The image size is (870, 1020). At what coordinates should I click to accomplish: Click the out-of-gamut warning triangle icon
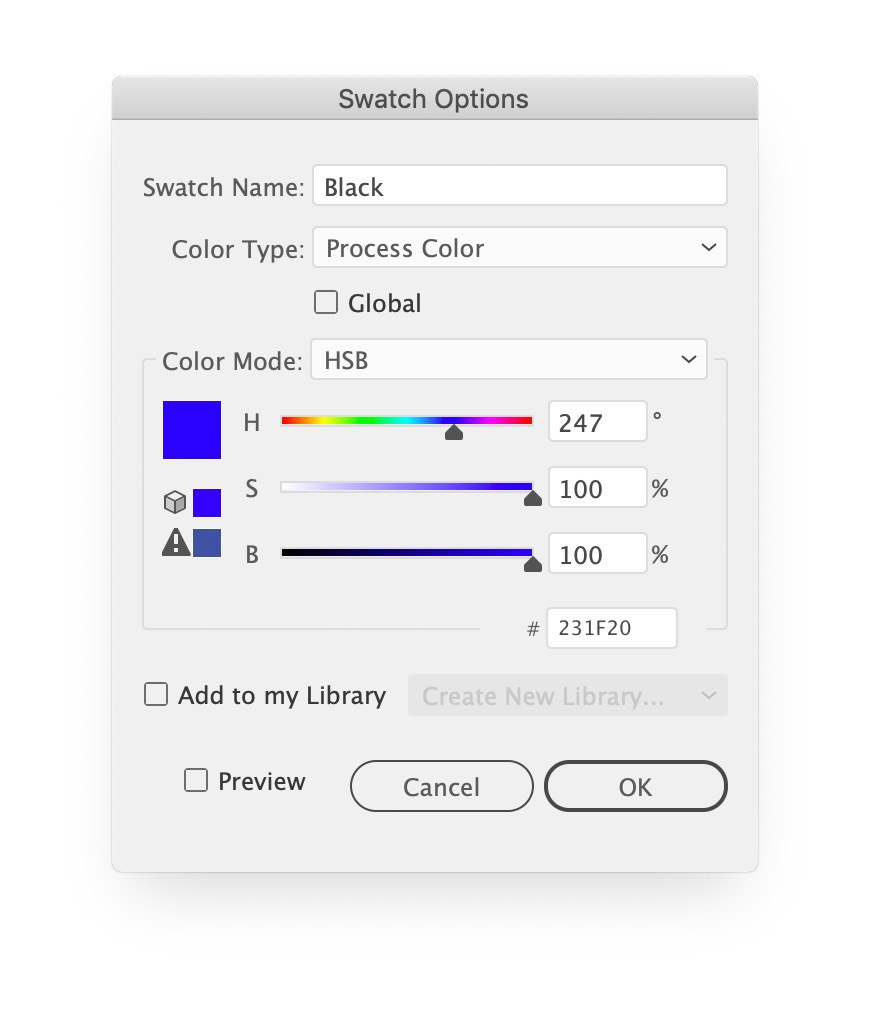pos(176,543)
